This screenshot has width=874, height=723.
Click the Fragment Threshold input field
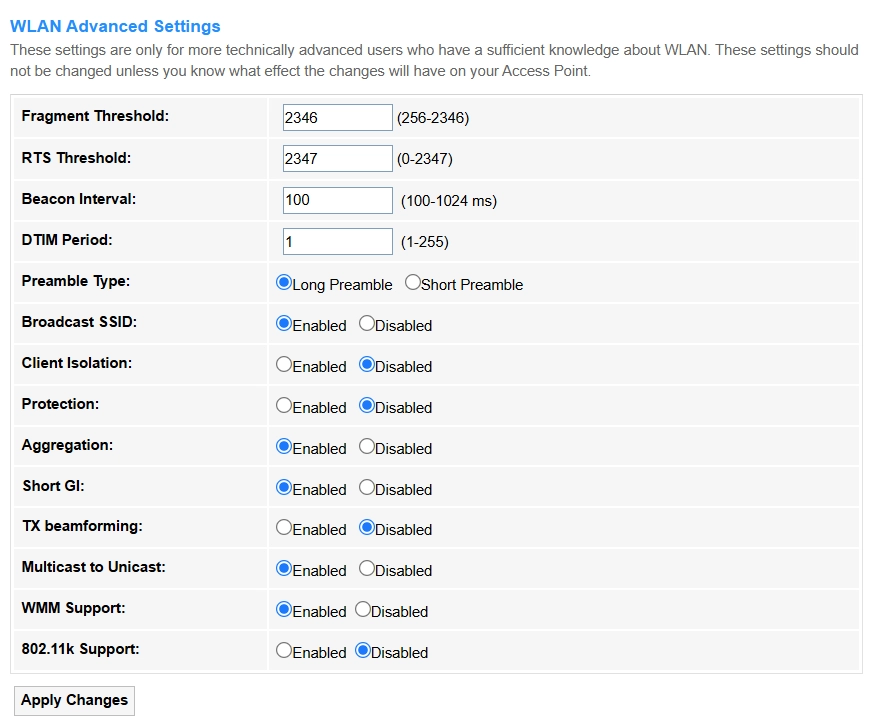(x=337, y=117)
